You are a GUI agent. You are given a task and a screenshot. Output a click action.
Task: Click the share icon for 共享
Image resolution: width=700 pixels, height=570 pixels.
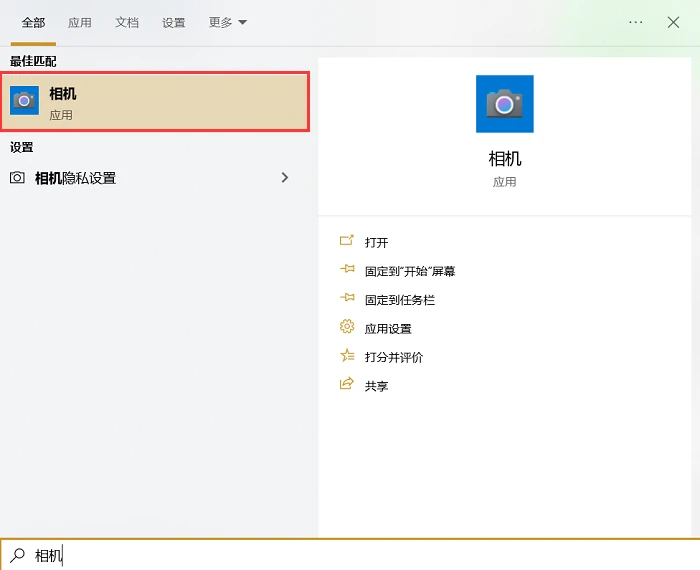347,384
